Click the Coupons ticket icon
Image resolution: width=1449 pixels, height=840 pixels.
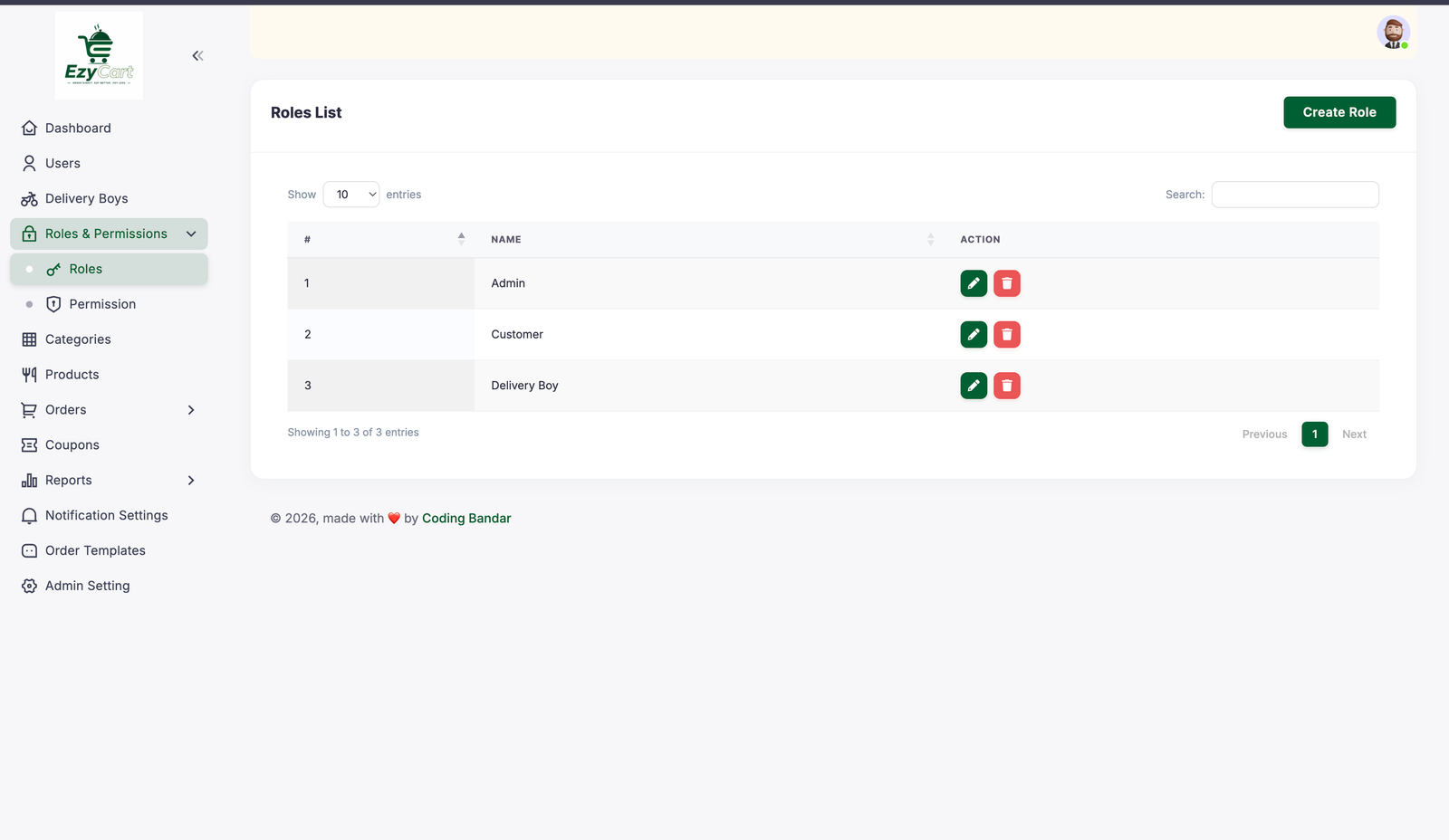tap(29, 445)
